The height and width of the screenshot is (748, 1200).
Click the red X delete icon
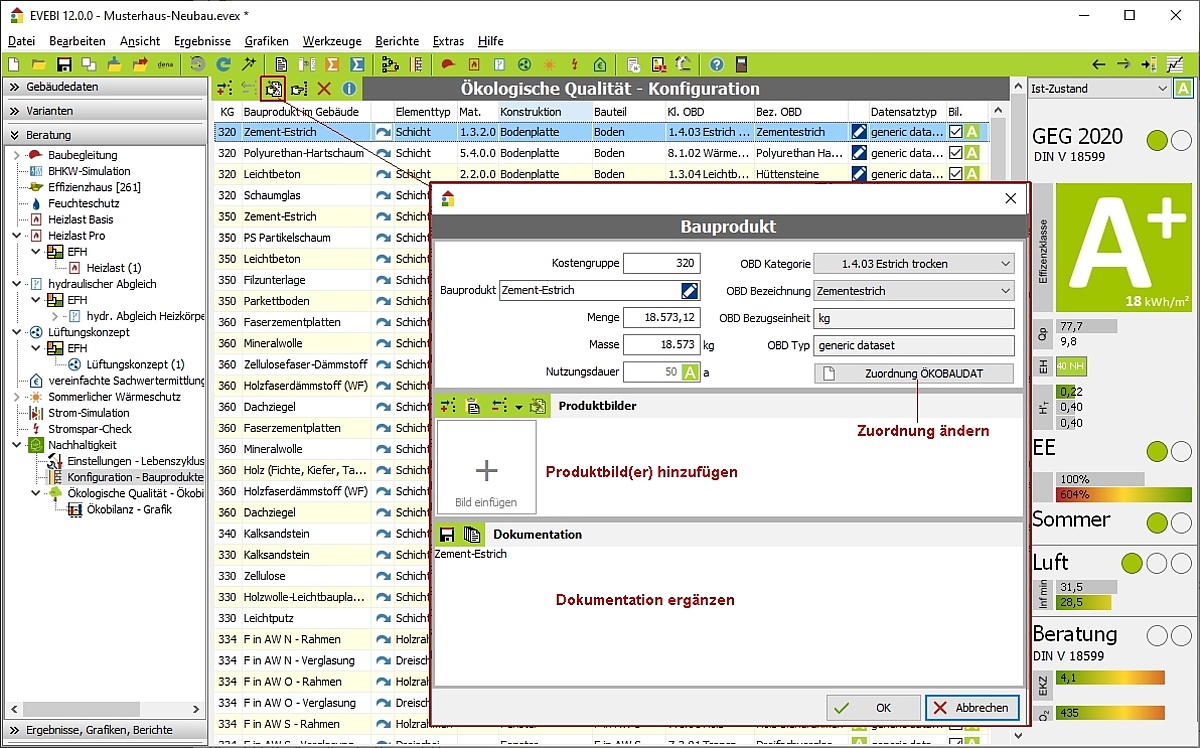[324, 89]
